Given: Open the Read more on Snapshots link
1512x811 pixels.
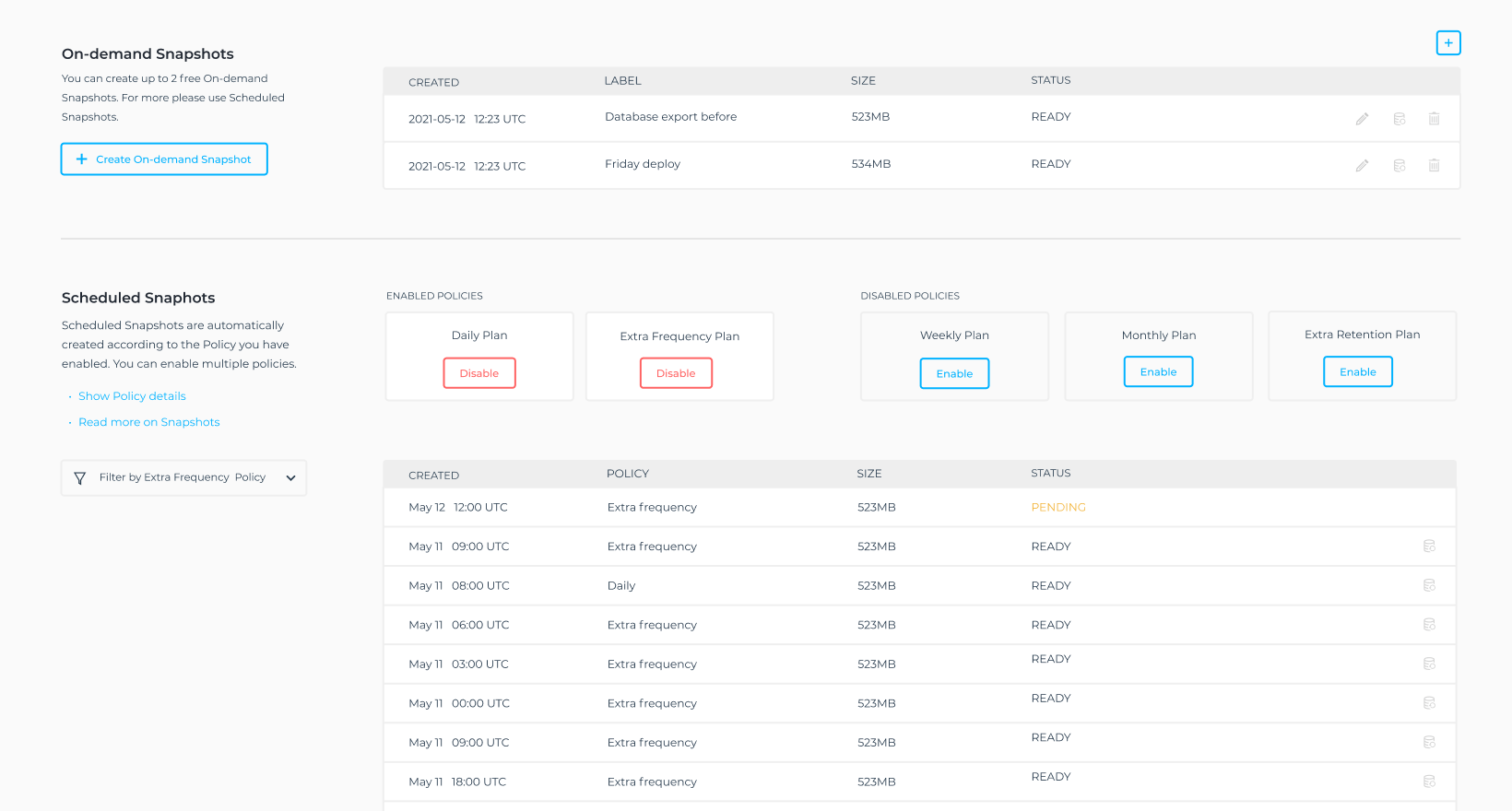Looking at the screenshot, I should (149, 422).
